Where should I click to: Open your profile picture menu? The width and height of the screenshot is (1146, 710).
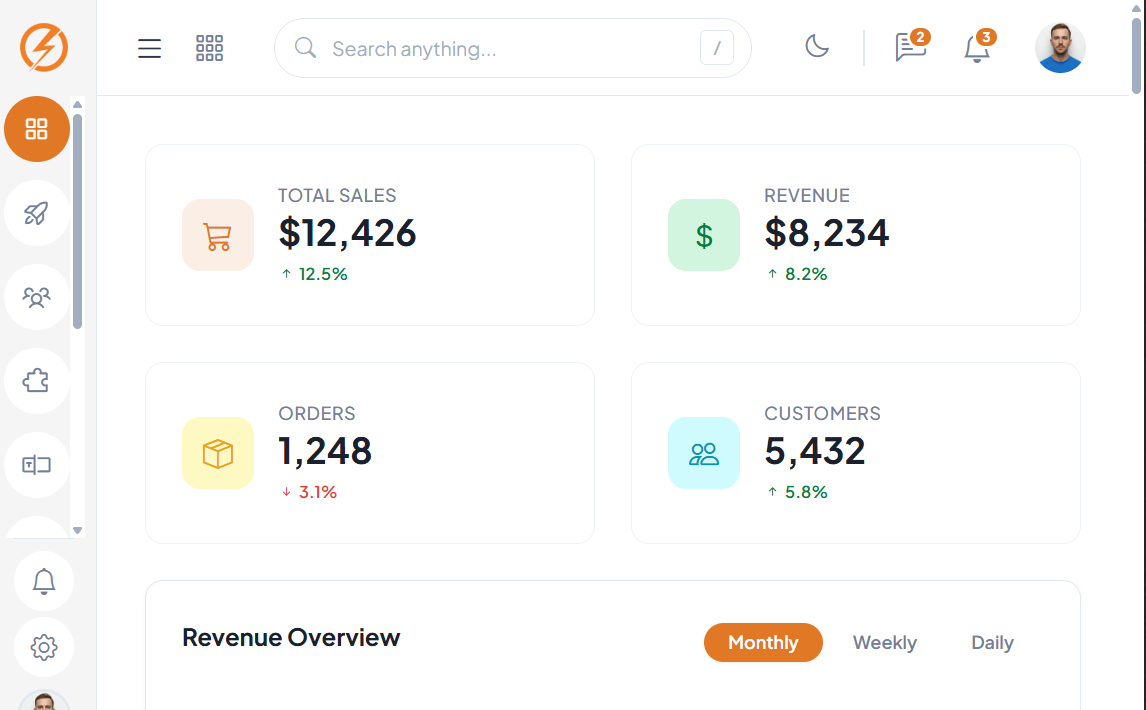pos(1060,47)
